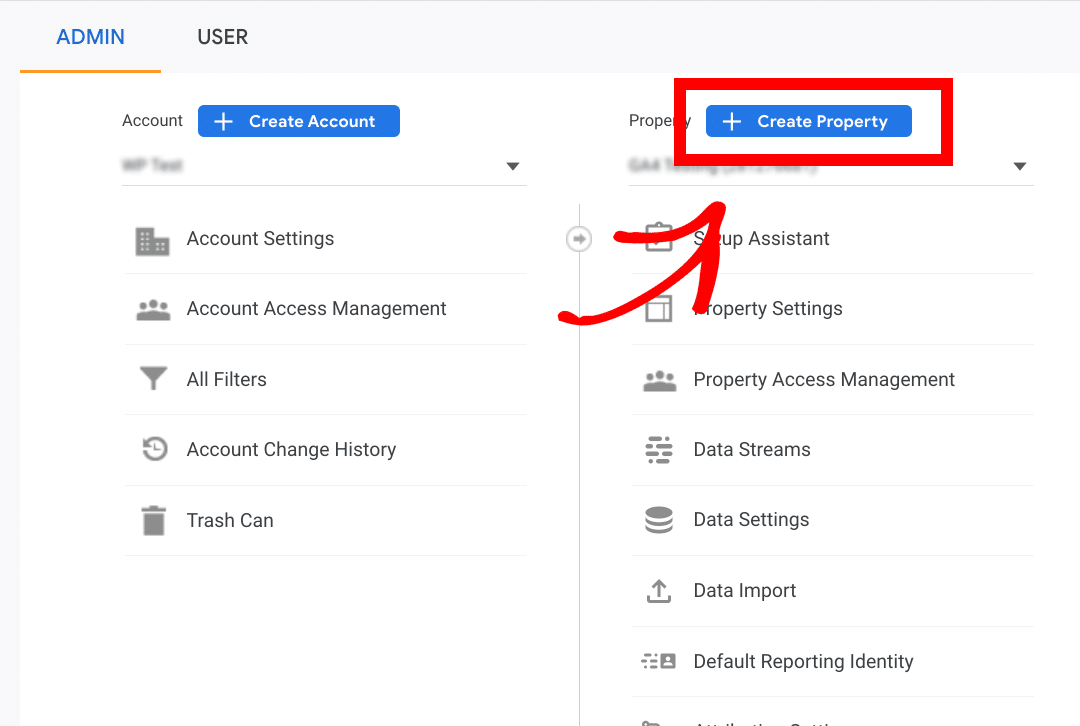This screenshot has height=726, width=1080.
Task: Click the Create Property button
Action: pos(808,121)
